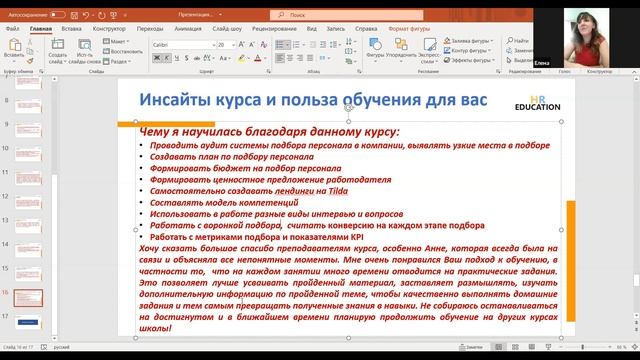Click the Undo arrow icon
This screenshot has width=640, height=360.
point(86,15)
